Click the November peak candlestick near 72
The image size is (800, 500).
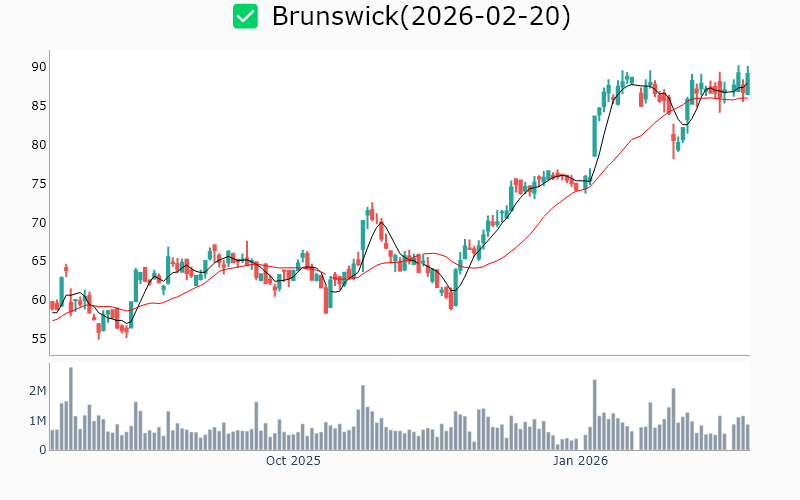(x=371, y=212)
